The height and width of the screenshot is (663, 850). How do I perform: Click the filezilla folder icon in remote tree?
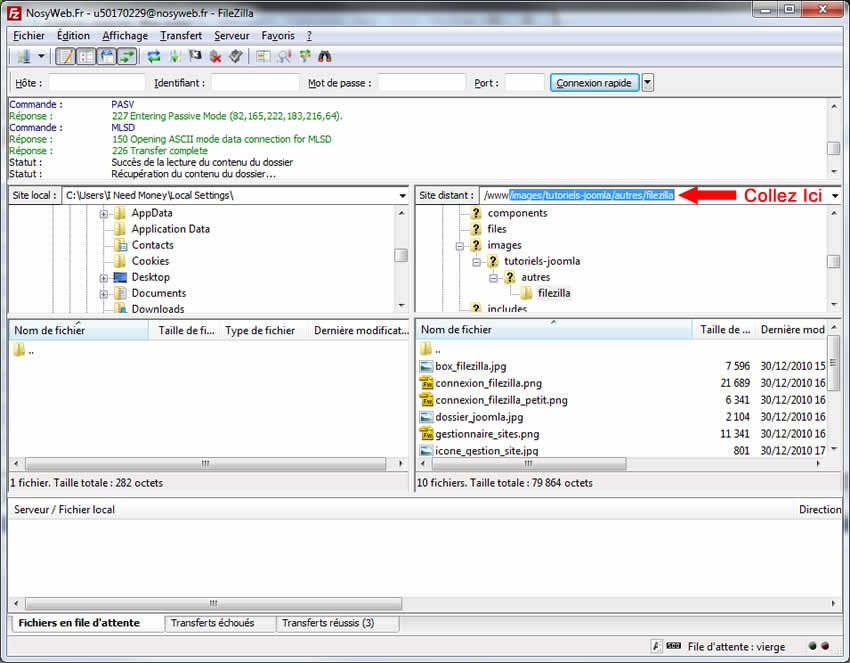coord(526,293)
